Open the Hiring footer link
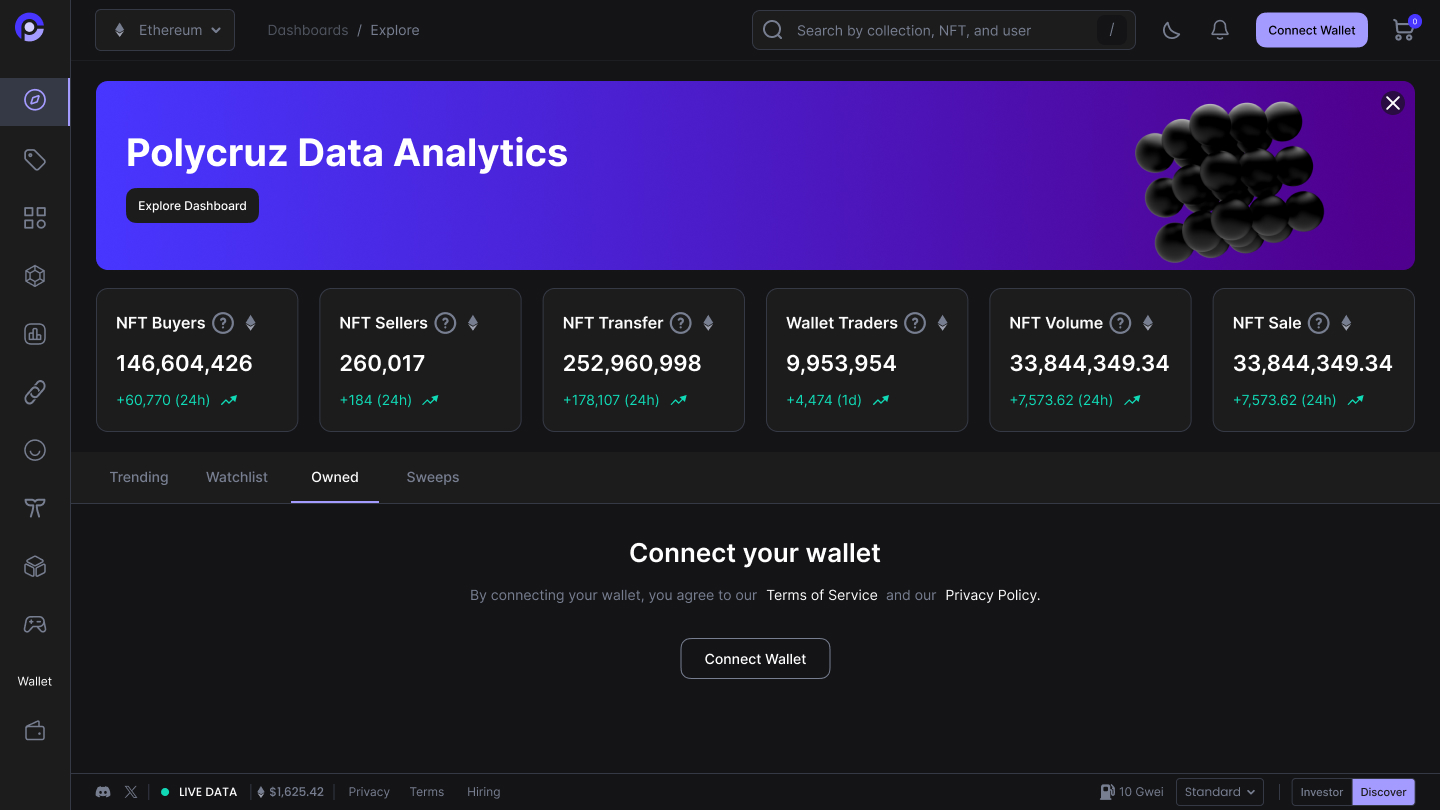Screen dimensions: 1440x810 click(x=484, y=792)
